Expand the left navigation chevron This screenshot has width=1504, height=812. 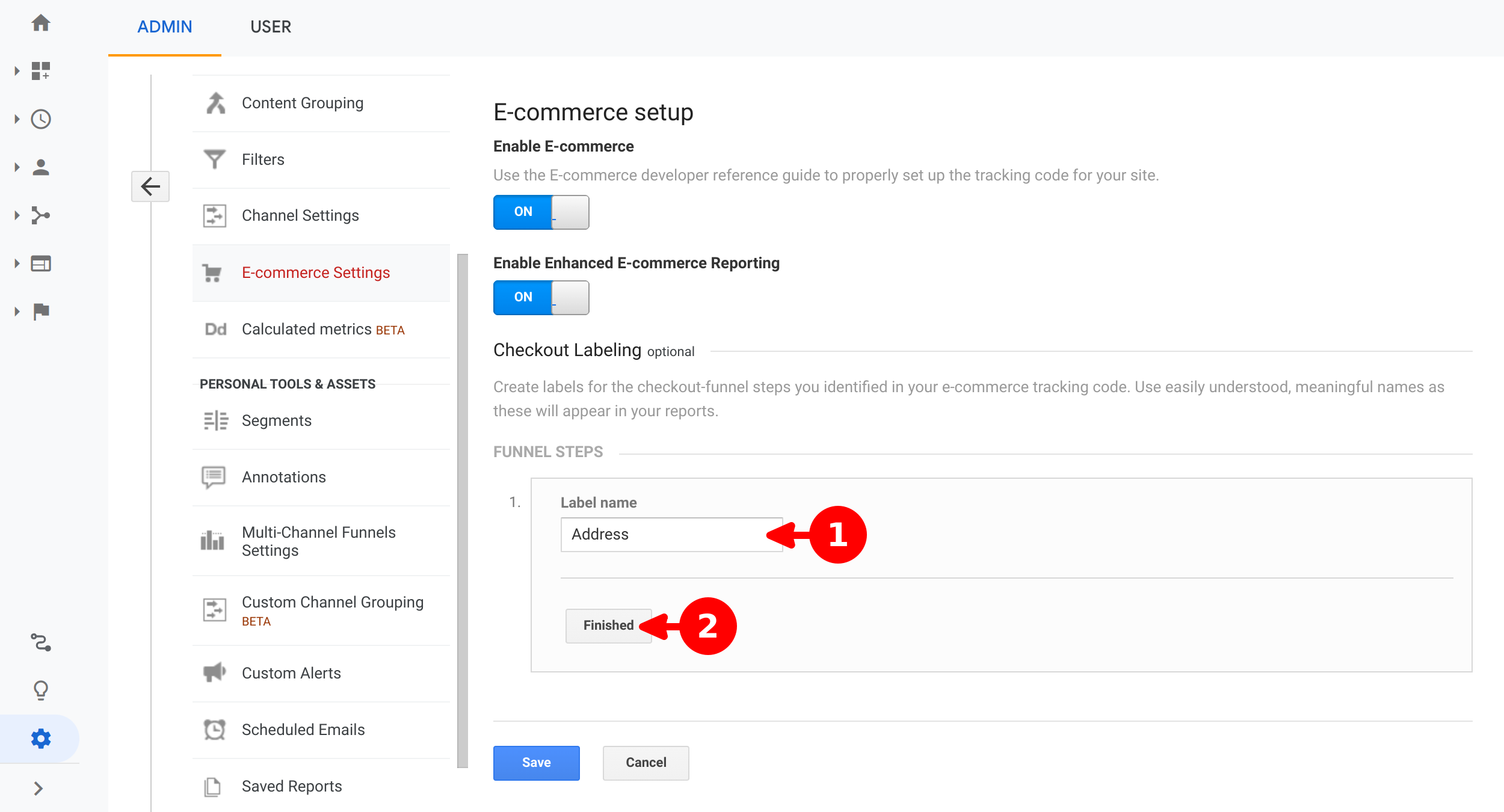39,789
